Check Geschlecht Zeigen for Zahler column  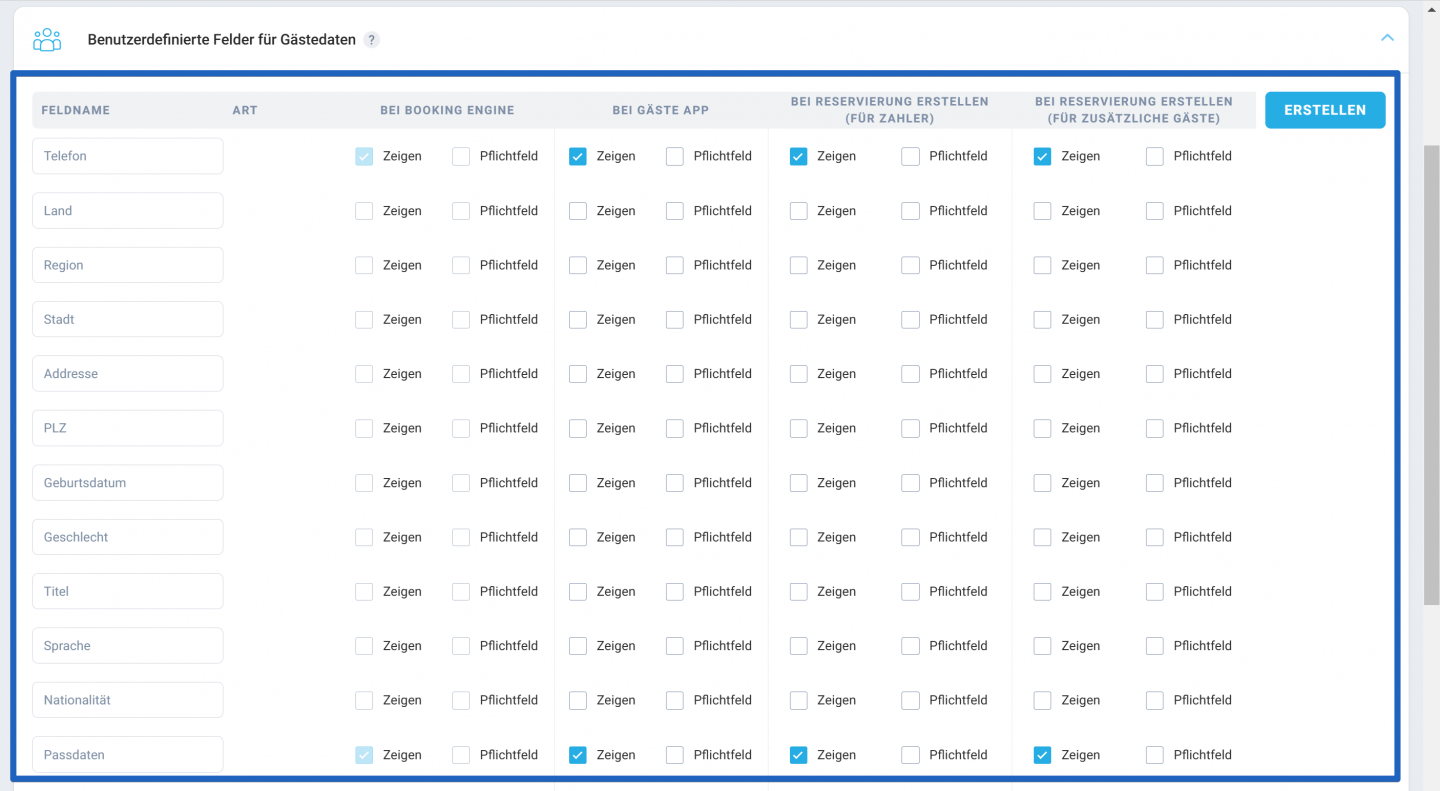[x=798, y=537]
